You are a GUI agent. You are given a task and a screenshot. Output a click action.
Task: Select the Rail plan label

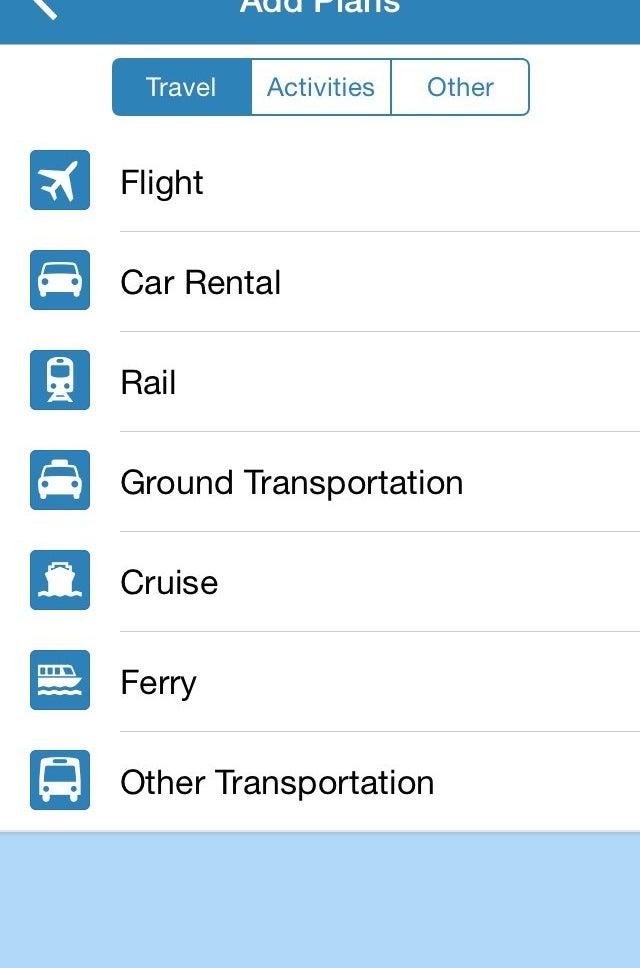click(x=148, y=382)
